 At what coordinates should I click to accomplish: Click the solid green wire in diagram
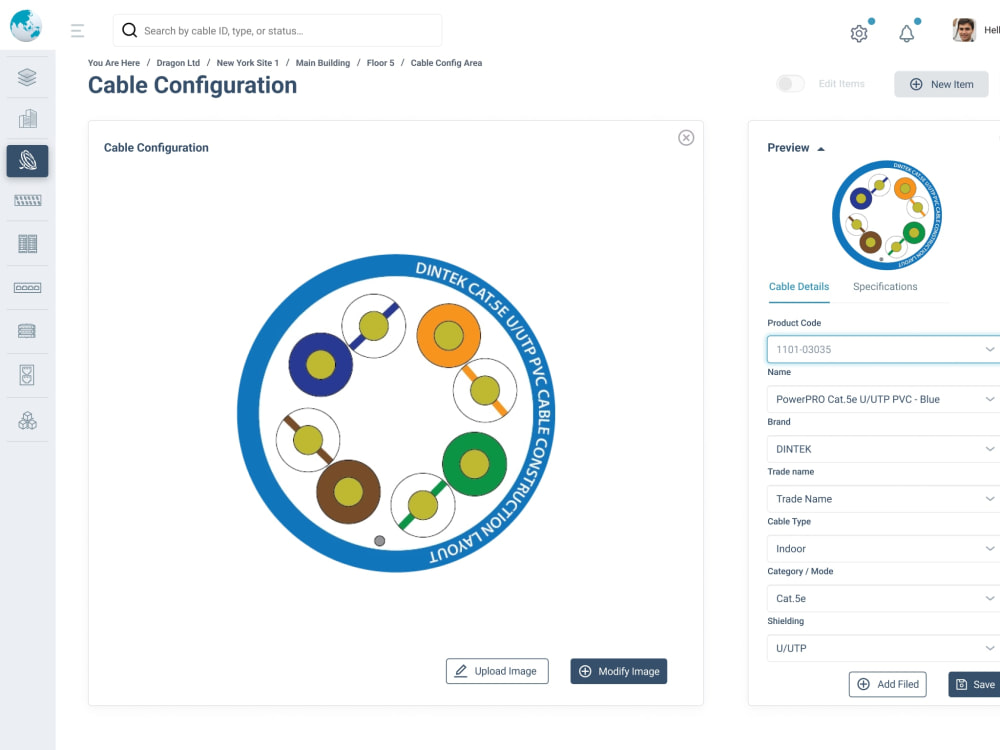(x=474, y=464)
